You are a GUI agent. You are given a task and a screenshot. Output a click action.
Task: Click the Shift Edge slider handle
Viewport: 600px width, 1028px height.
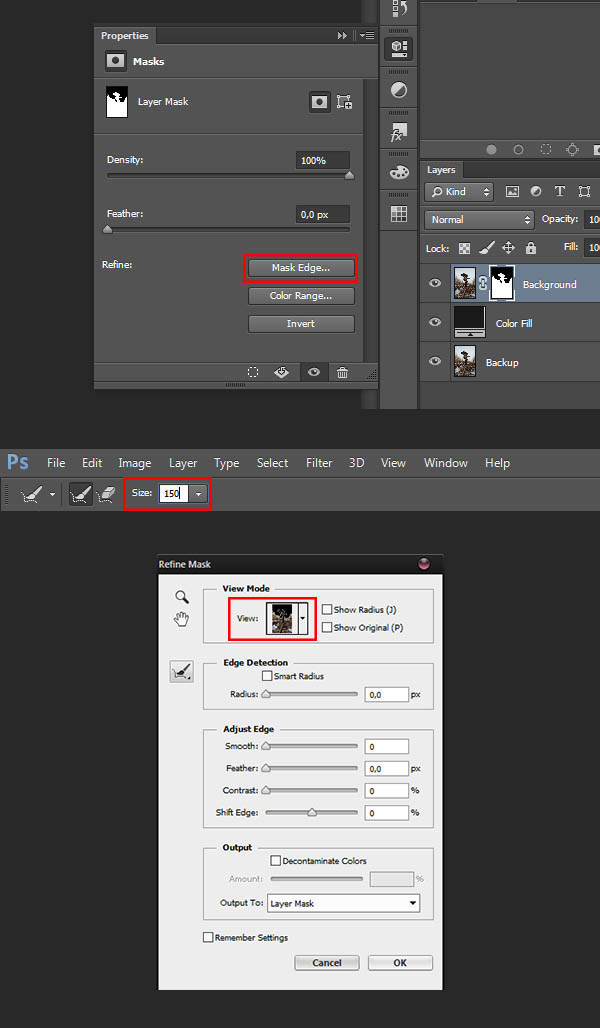[x=312, y=813]
